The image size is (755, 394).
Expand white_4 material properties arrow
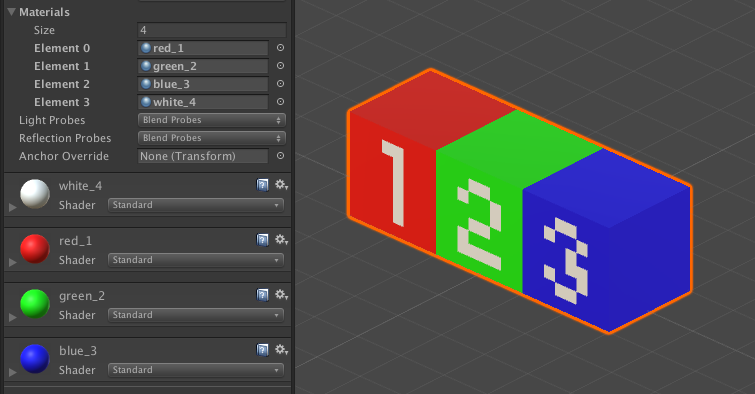click(x=13, y=207)
